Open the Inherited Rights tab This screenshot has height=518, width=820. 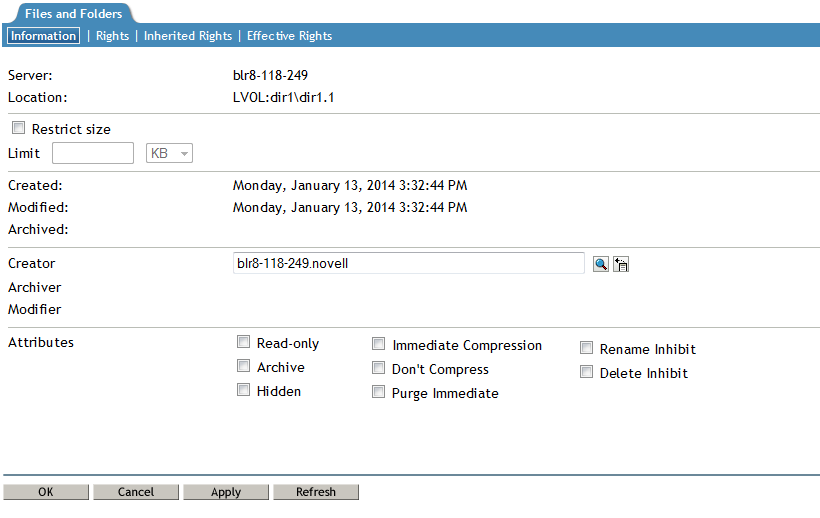tap(188, 36)
